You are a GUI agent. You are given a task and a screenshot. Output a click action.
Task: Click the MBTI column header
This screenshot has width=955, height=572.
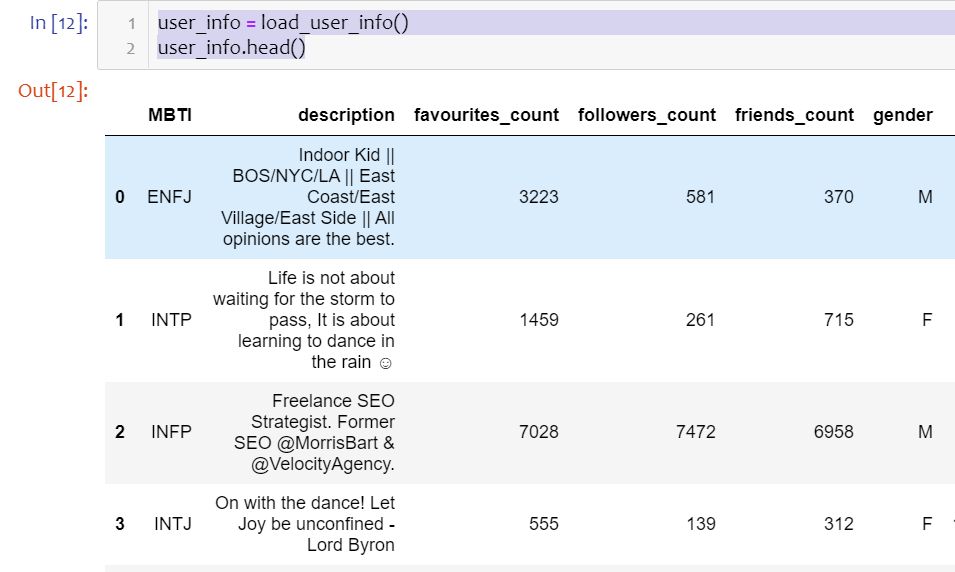click(x=170, y=115)
